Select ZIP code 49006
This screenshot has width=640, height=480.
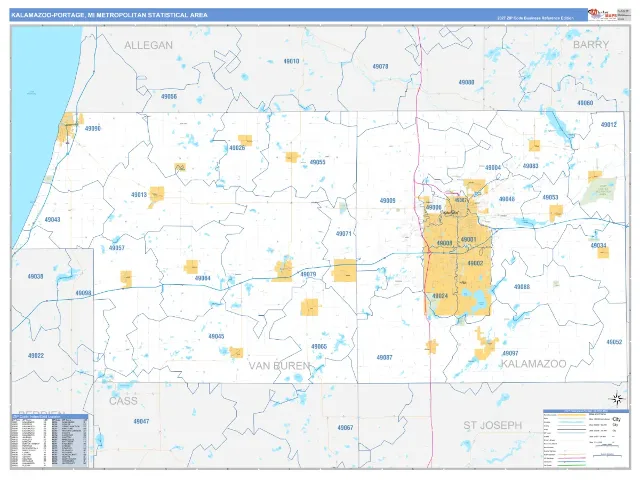pos(433,207)
